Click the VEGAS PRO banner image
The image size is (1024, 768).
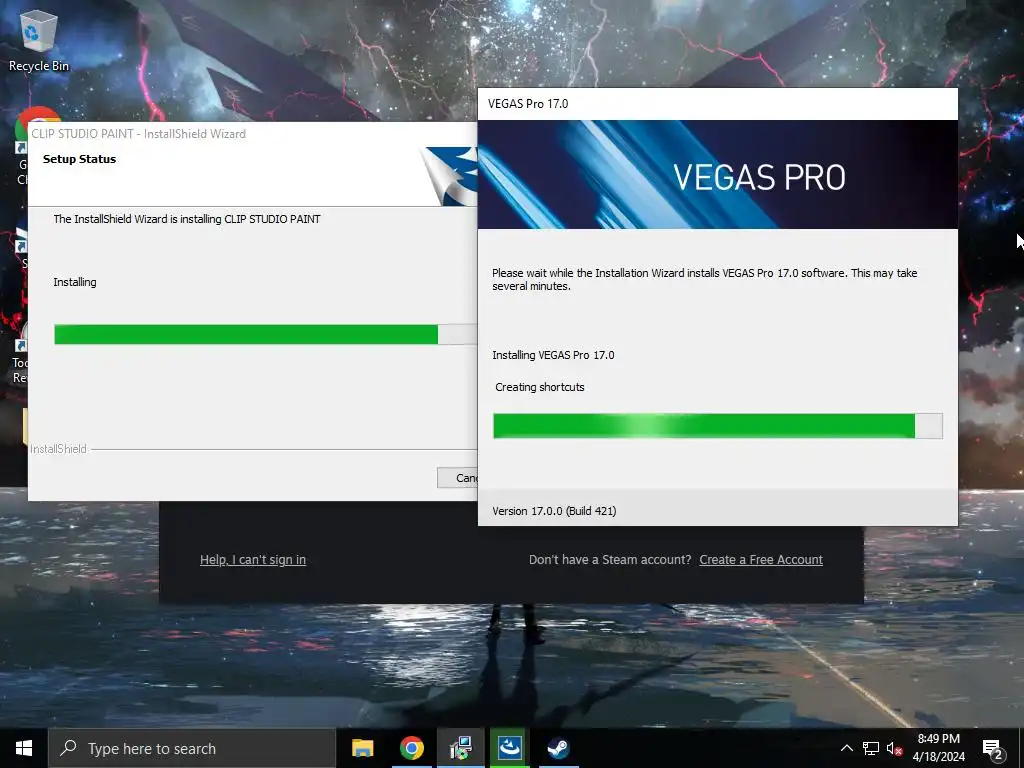718,174
